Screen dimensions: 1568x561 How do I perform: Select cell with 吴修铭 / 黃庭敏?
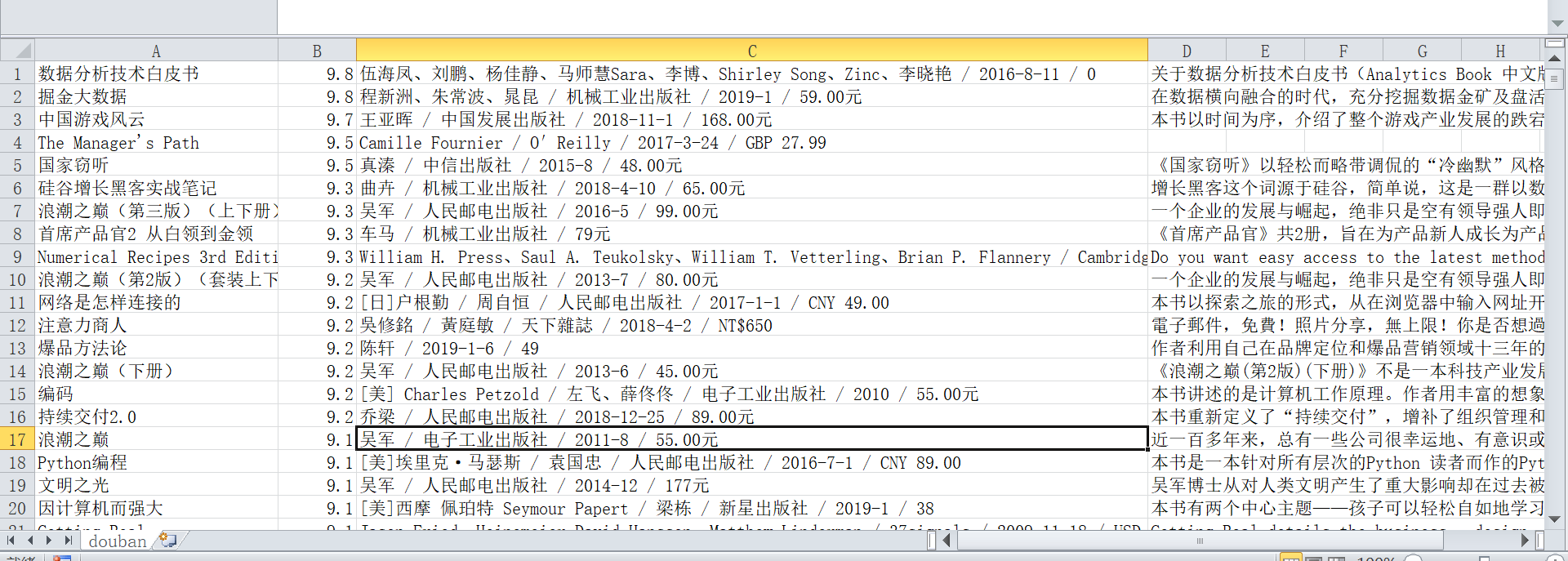(x=752, y=325)
